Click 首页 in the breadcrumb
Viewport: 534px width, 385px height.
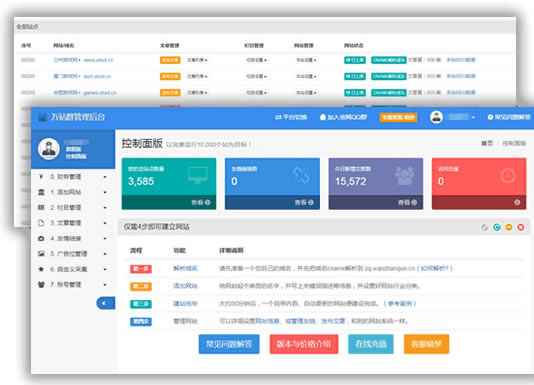pyautogui.click(x=487, y=143)
